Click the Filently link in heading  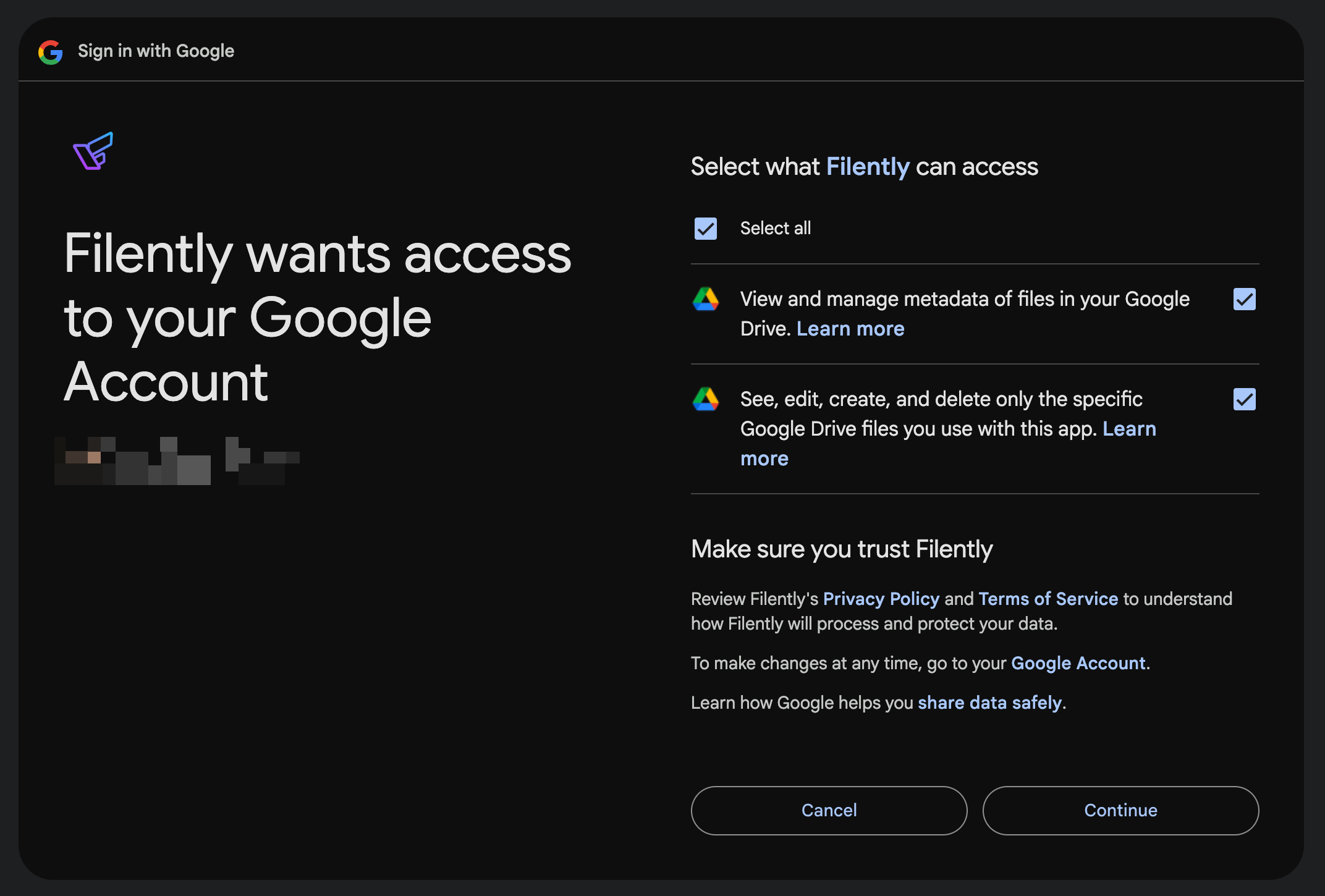point(868,167)
